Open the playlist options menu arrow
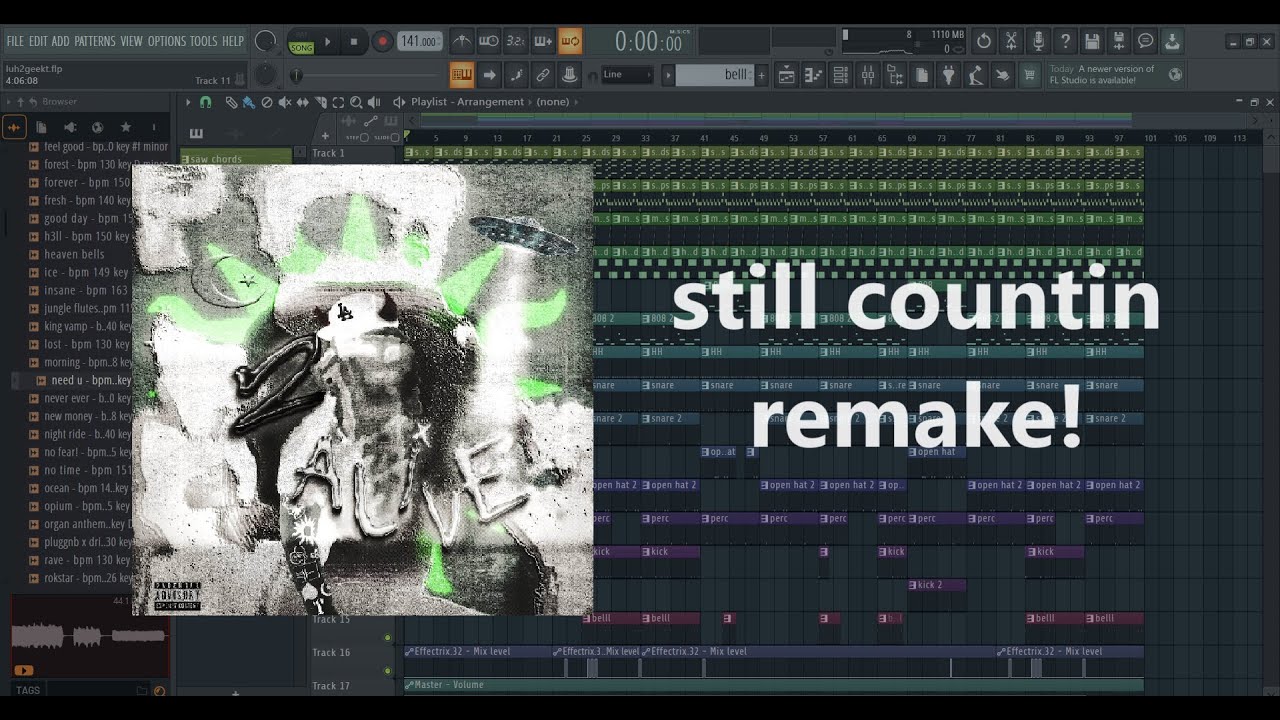Image resolution: width=1280 pixels, height=720 pixels. click(187, 102)
